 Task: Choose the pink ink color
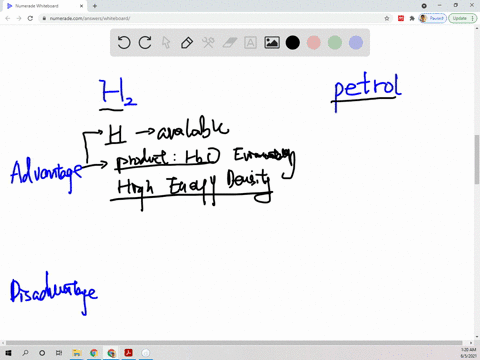pyautogui.click(x=314, y=43)
